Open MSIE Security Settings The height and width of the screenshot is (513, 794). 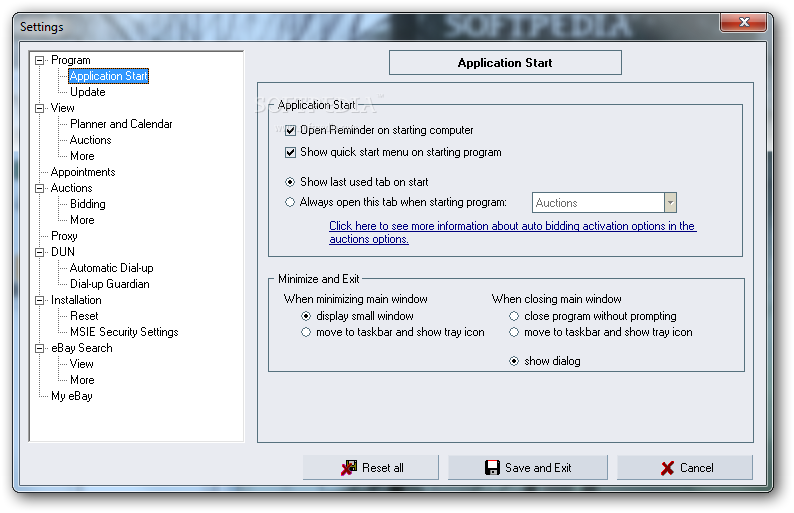pyautogui.click(x=124, y=332)
